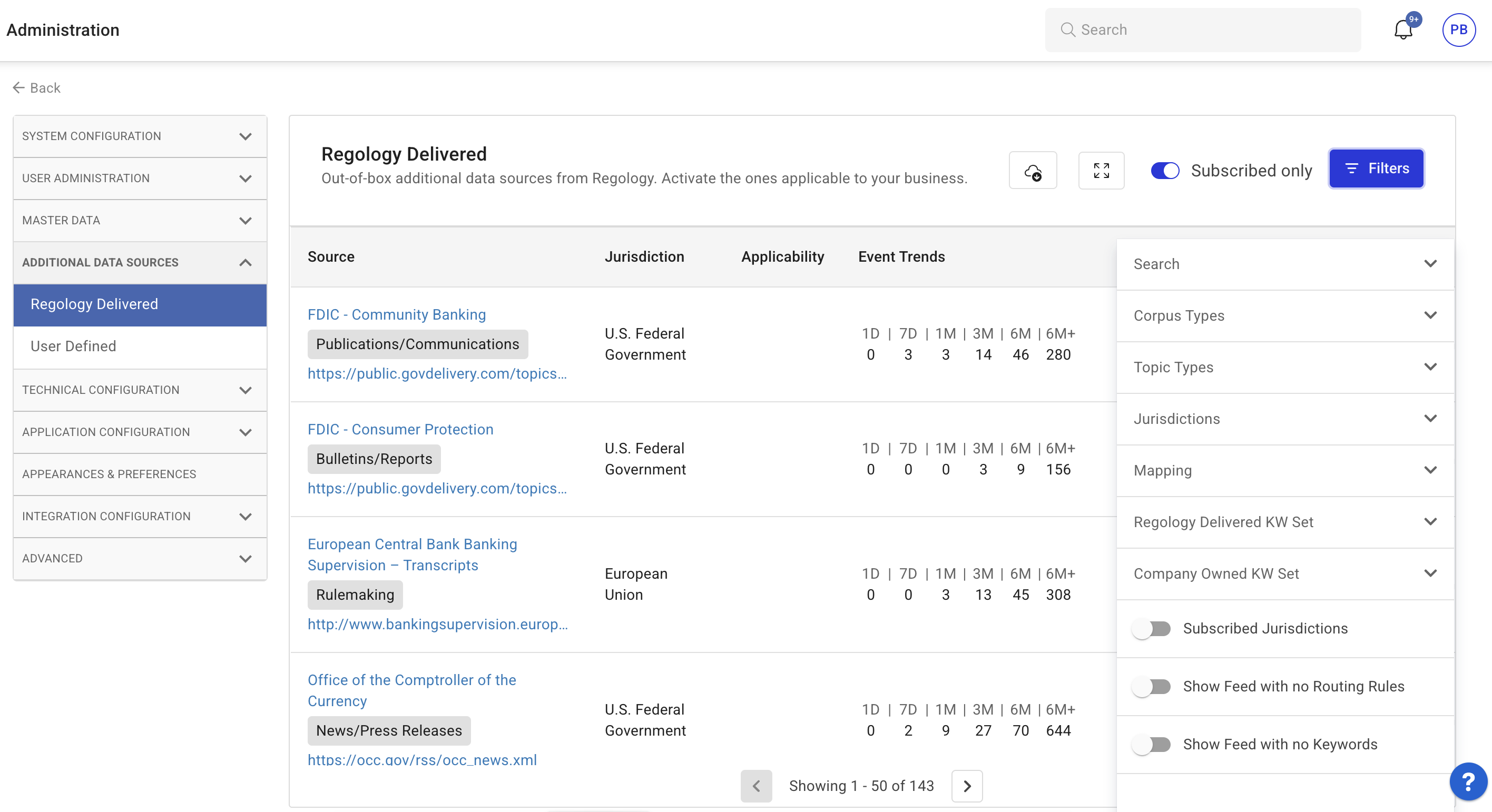1492x812 pixels.
Task: Expand the Corpus Types filter
Action: coord(1284,315)
